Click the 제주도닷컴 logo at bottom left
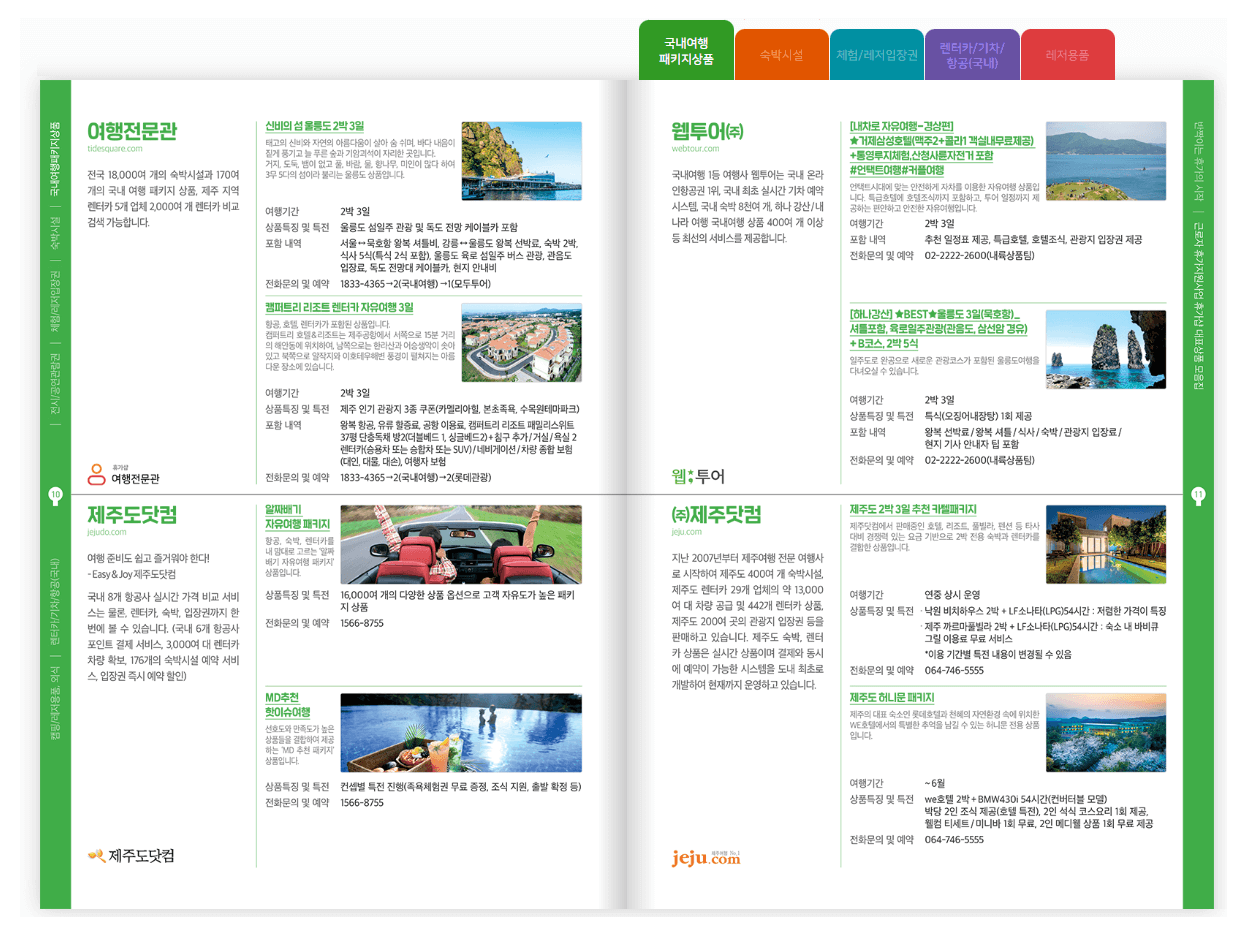1258x938 pixels. click(x=131, y=855)
